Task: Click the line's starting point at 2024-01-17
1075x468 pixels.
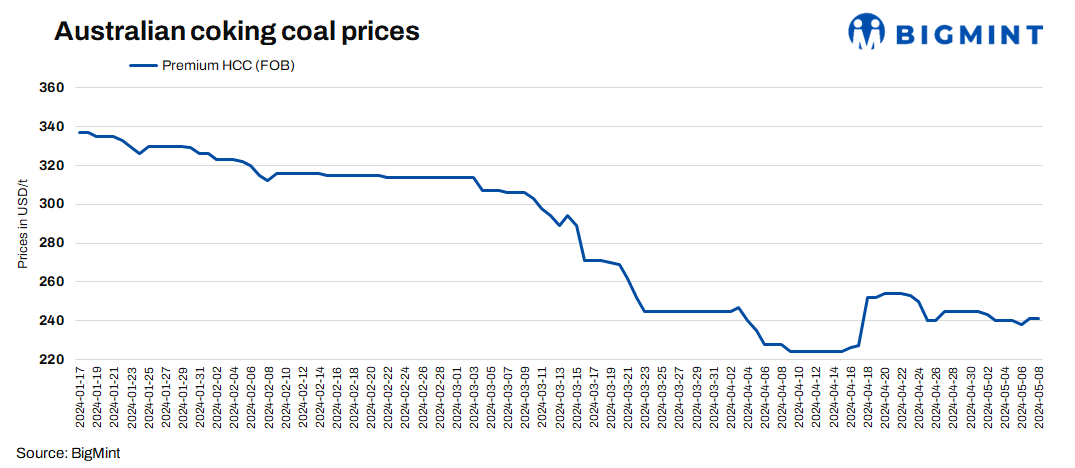Action: pos(81,132)
